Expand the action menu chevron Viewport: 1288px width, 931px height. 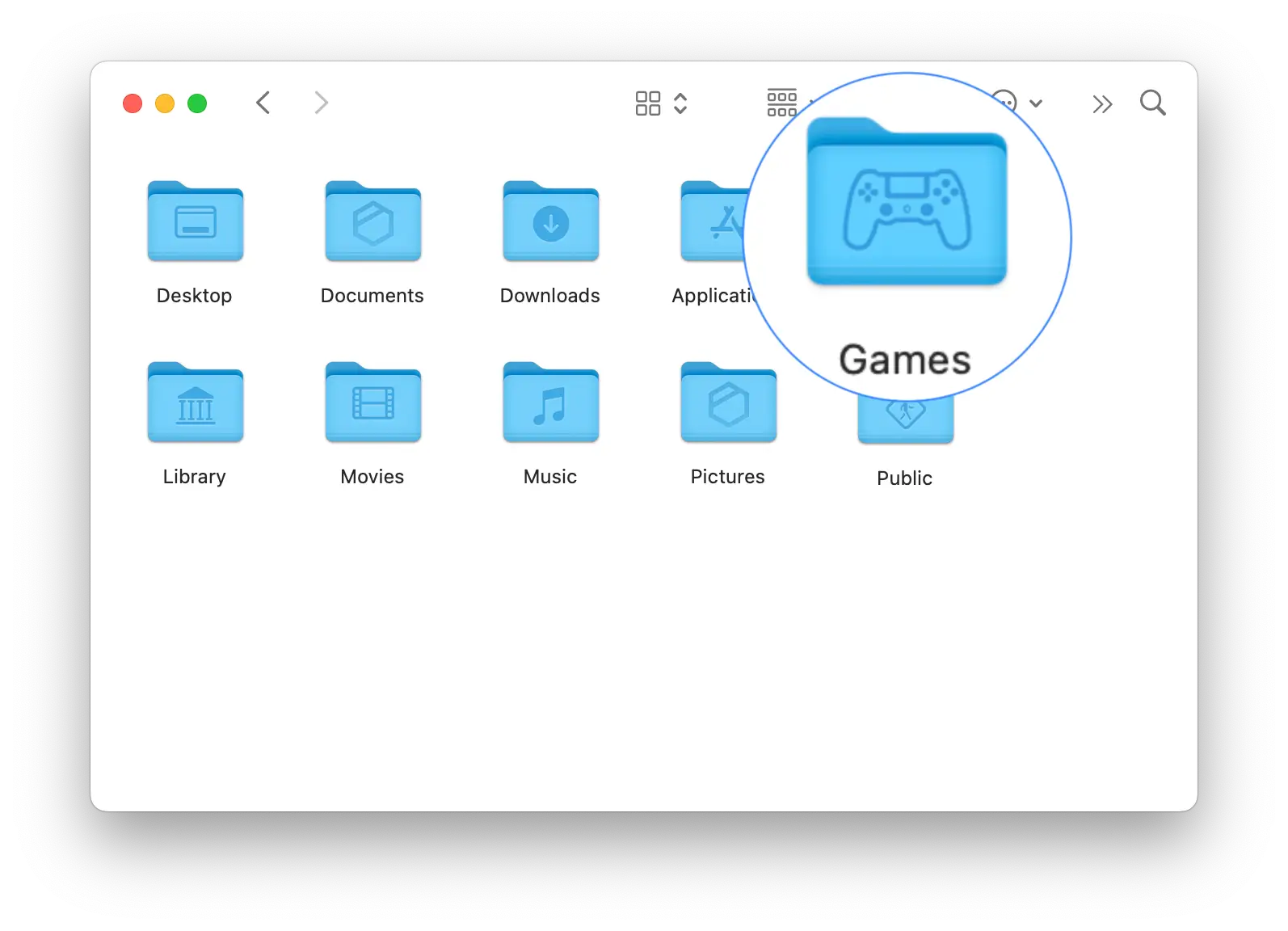(x=1036, y=103)
